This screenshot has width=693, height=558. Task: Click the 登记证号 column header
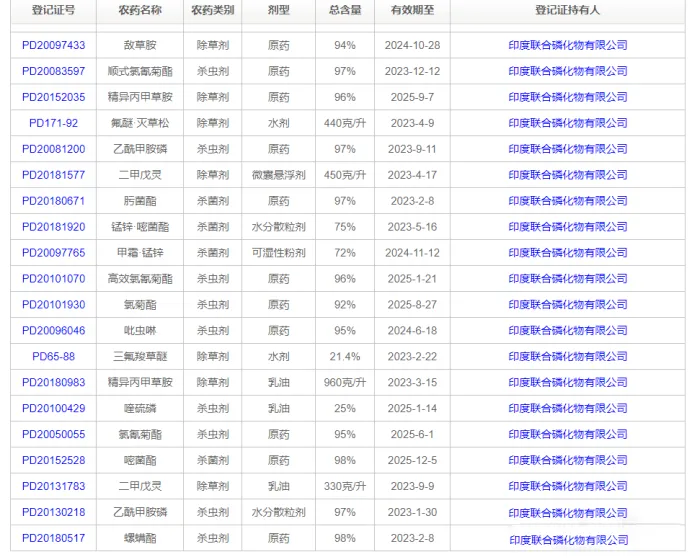point(53,10)
